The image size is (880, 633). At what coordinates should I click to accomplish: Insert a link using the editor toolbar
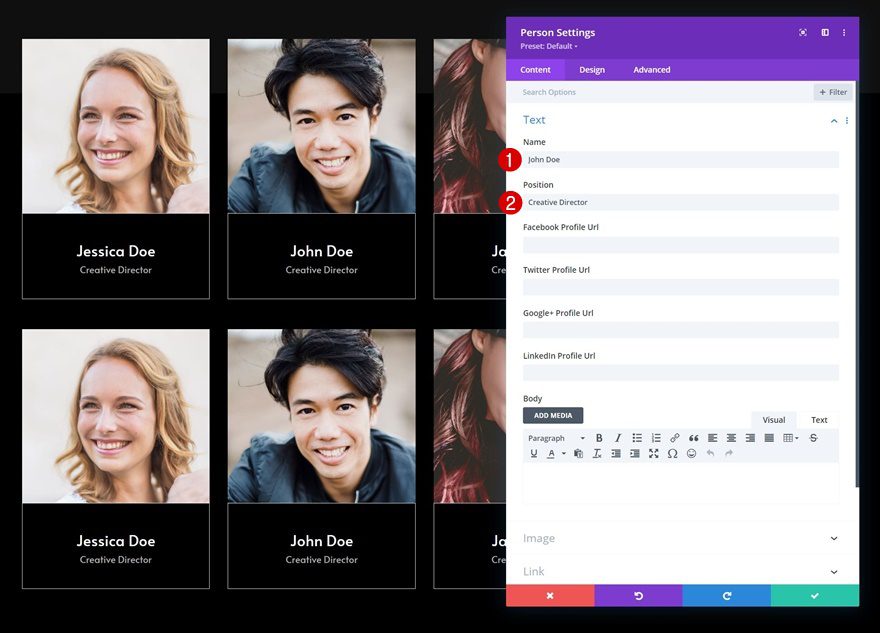click(x=674, y=437)
